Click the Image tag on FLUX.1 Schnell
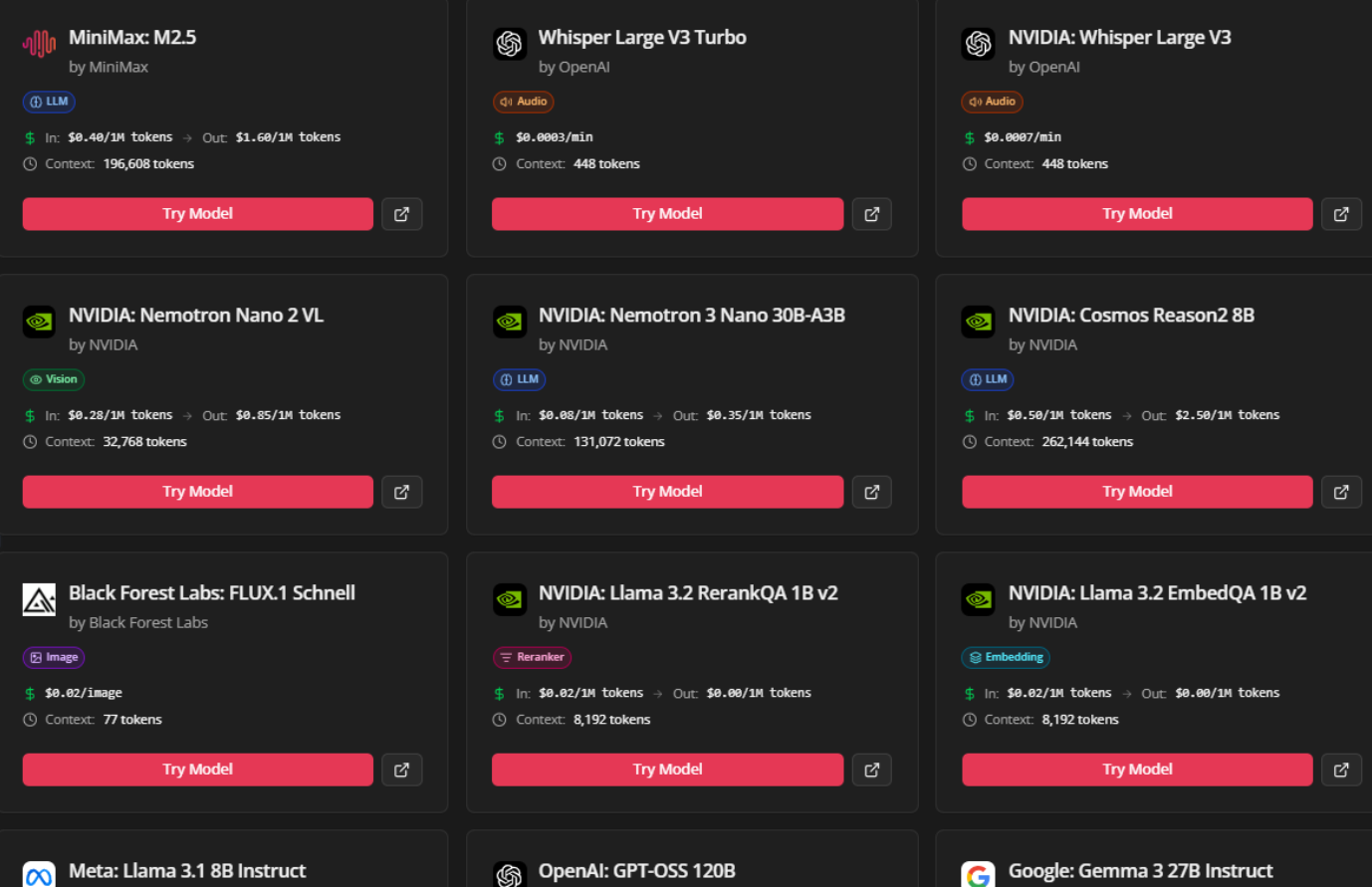The width and height of the screenshot is (1372, 887). [54, 657]
